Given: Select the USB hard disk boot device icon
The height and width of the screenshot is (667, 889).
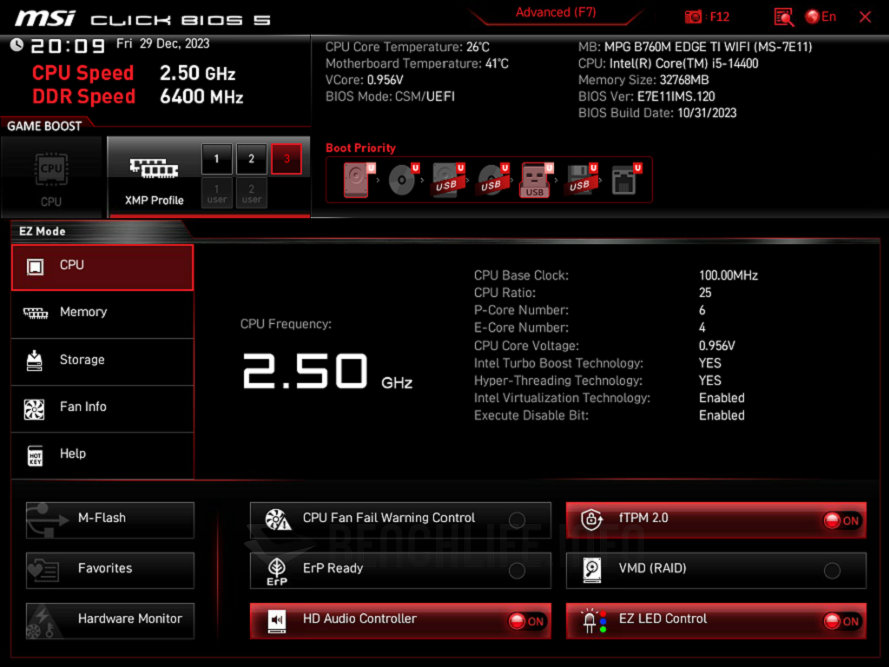Looking at the screenshot, I should point(448,180).
